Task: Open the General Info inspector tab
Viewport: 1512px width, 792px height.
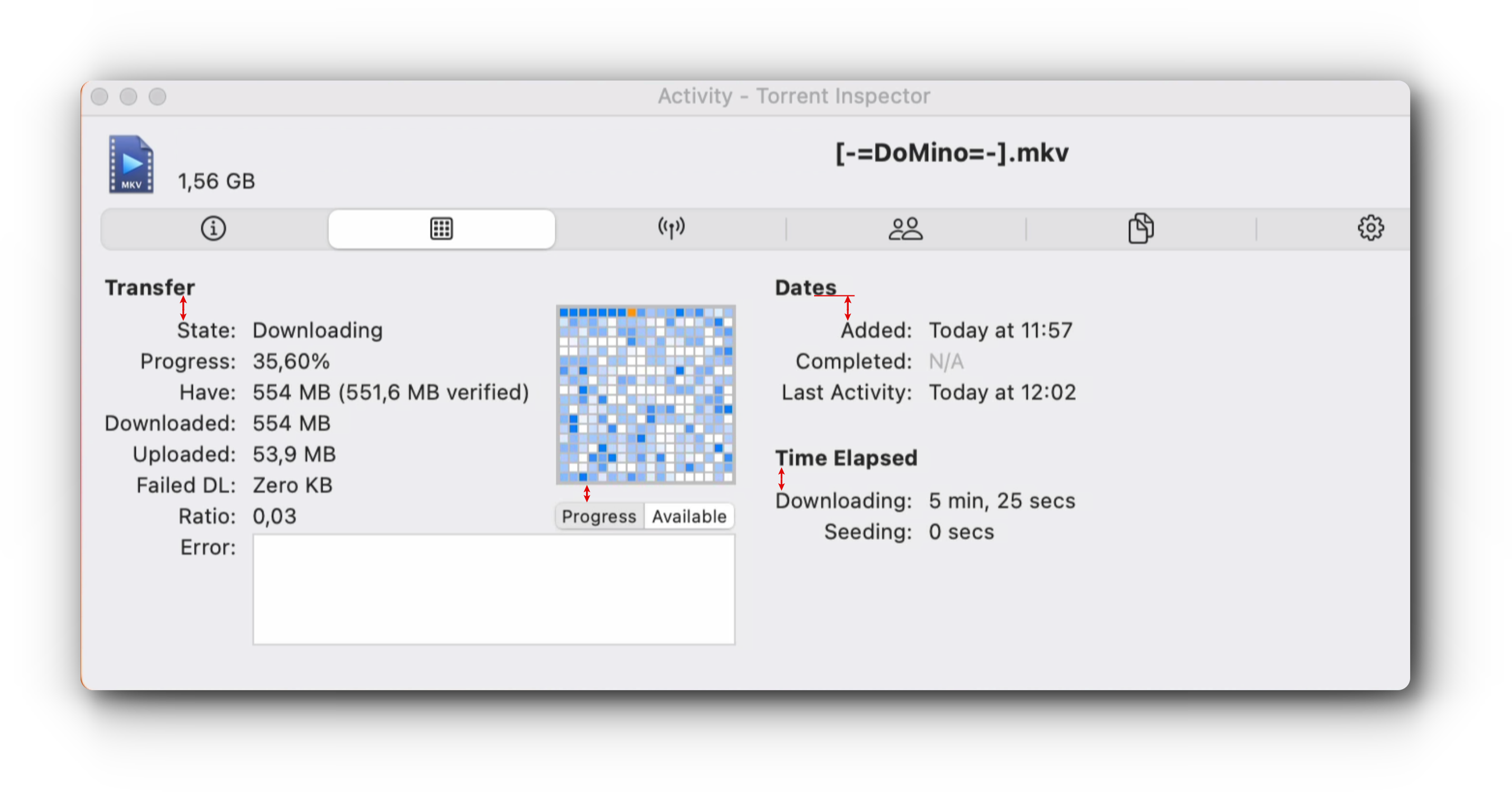Action: point(213,228)
